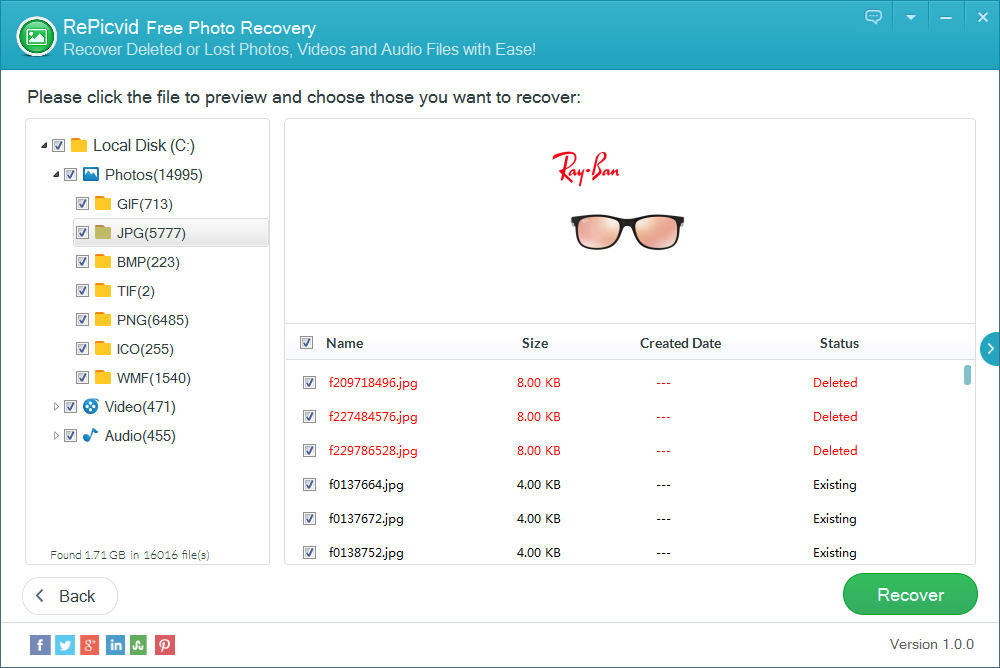Image resolution: width=1000 pixels, height=668 pixels.
Task: Open the feedback chat icon in title bar
Action: (x=873, y=16)
